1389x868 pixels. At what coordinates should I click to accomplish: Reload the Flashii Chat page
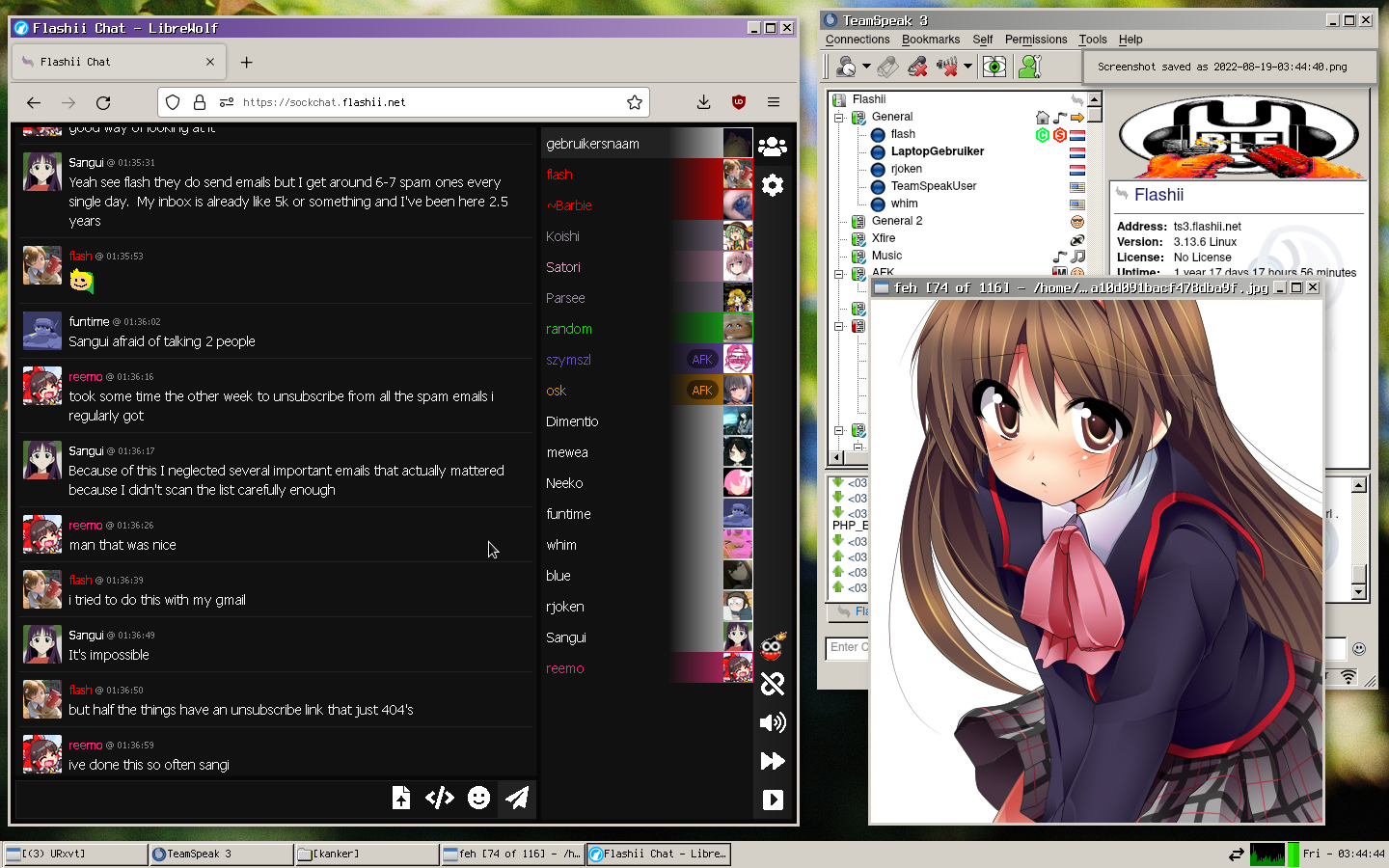pyautogui.click(x=103, y=102)
